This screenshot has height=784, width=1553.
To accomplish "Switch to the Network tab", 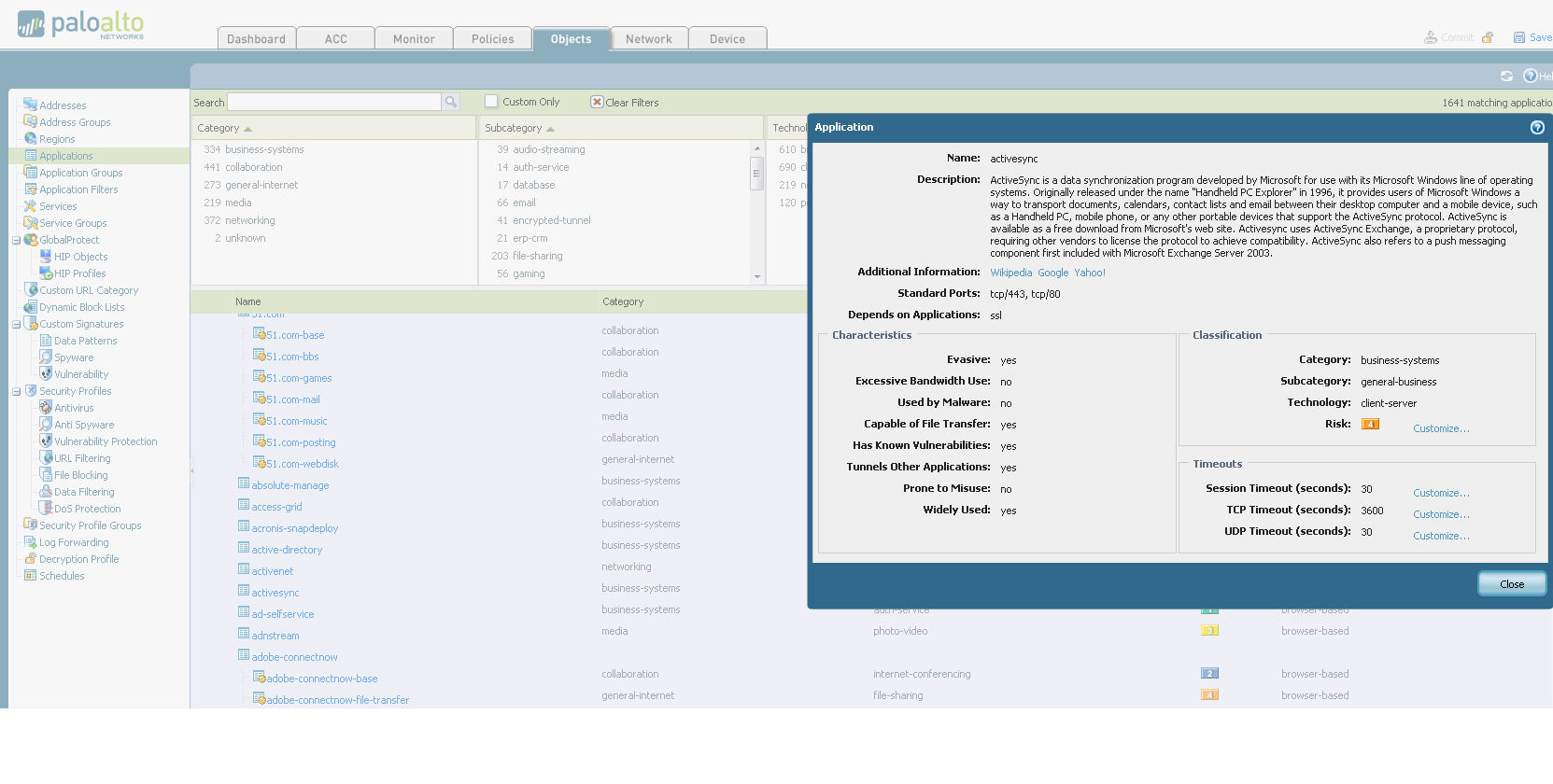I will point(649,38).
